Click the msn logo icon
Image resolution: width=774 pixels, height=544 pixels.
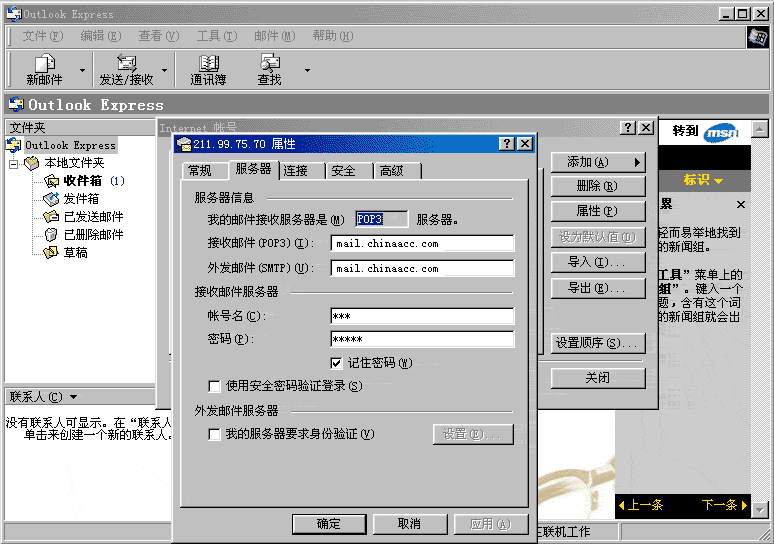[x=721, y=132]
